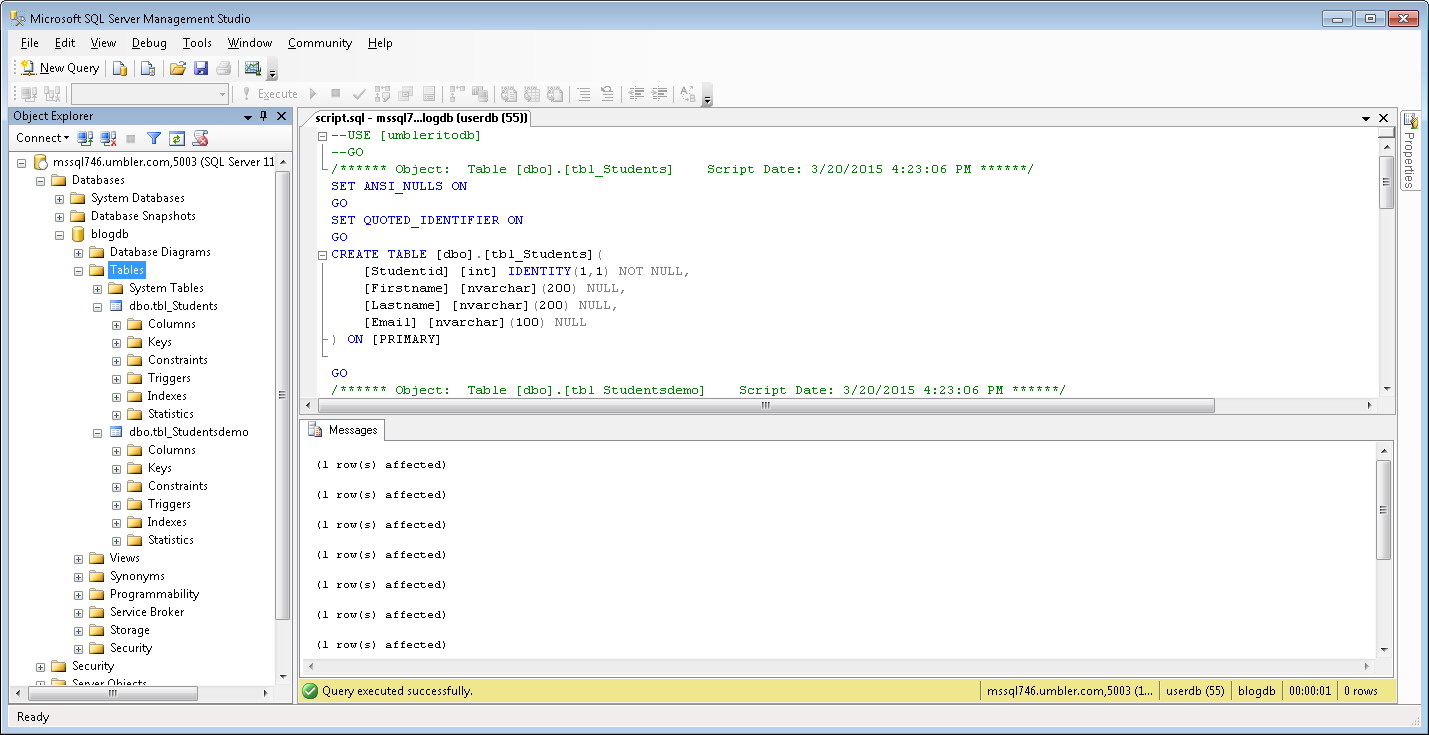Click the Filter funnel icon
1429x735 pixels.
[x=154, y=138]
